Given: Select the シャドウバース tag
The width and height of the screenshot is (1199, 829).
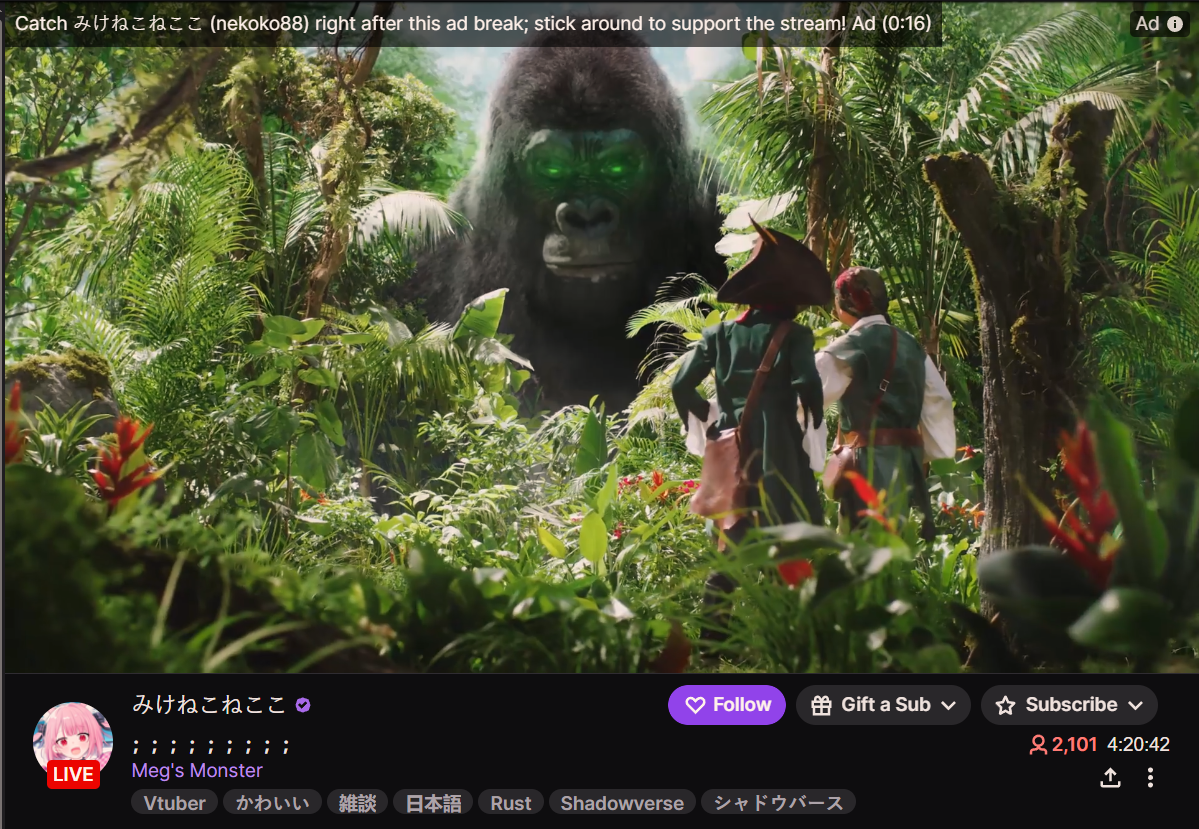Looking at the screenshot, I should coord(778,803).
